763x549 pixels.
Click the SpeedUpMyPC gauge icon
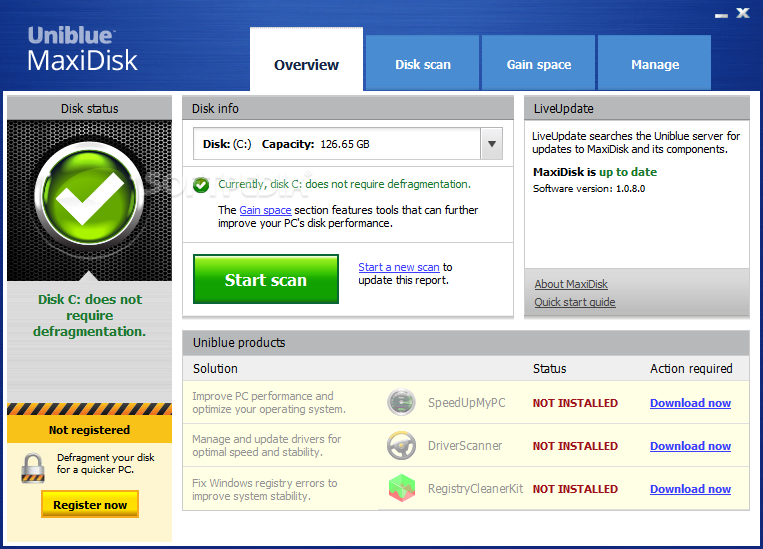pos(401,403)
